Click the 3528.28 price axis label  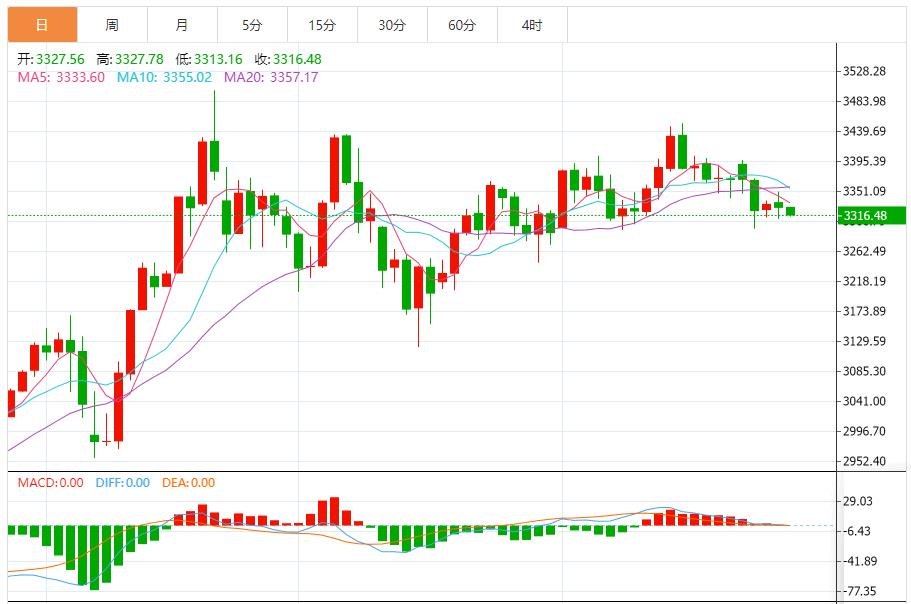[865, 71]
